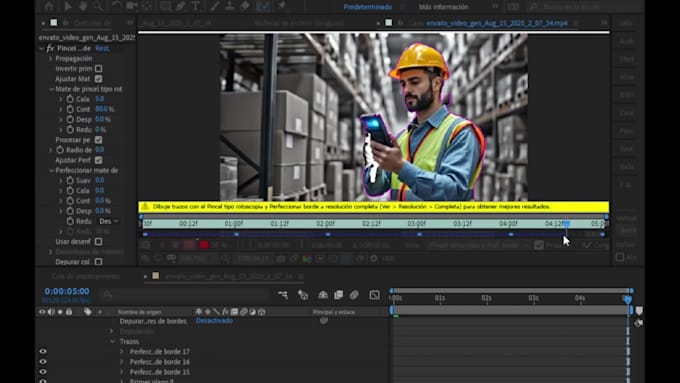680x383 pixels.
Task: Select the Más información workspace
Action: click(x=443, y=7)
